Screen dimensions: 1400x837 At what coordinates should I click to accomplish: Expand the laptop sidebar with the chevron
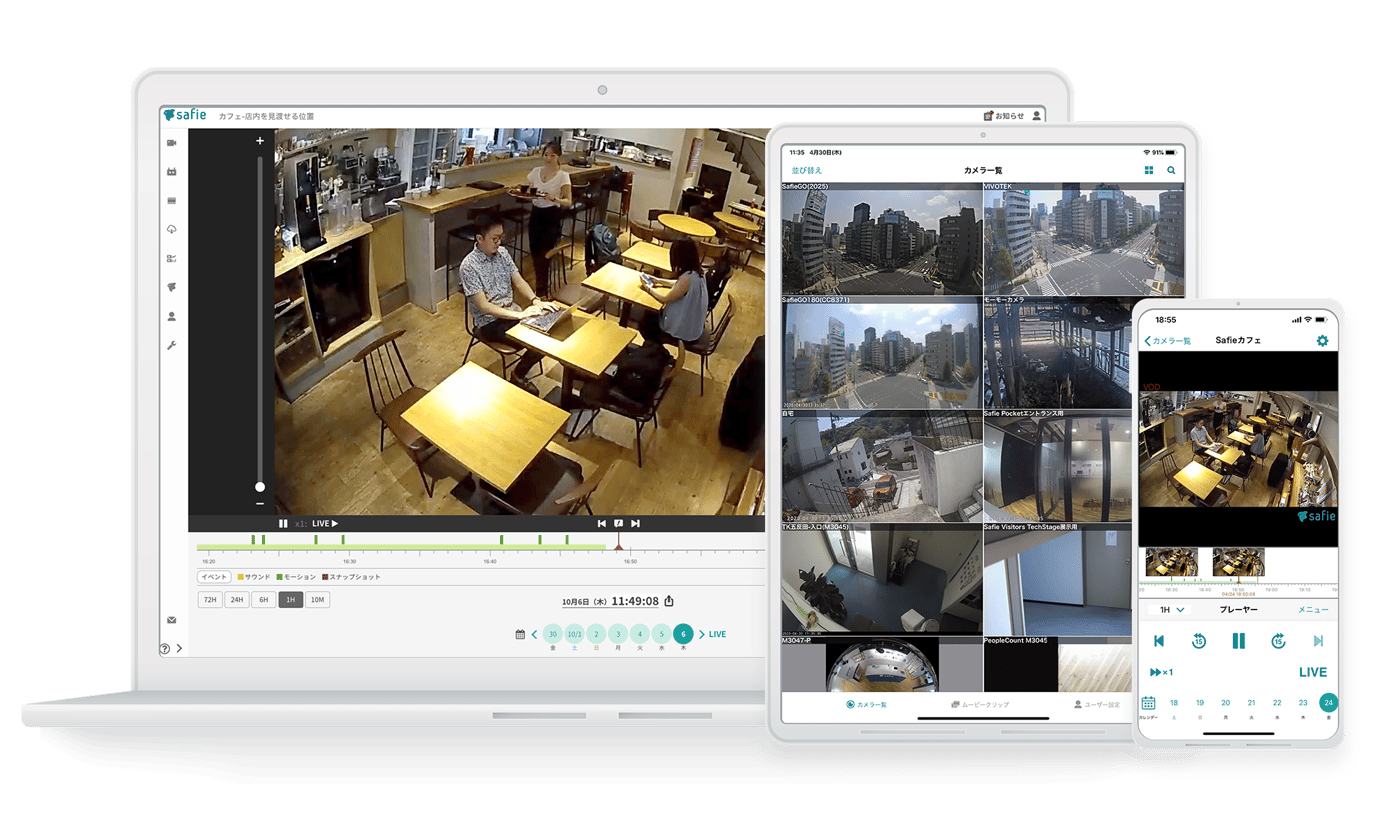point(179,649)
